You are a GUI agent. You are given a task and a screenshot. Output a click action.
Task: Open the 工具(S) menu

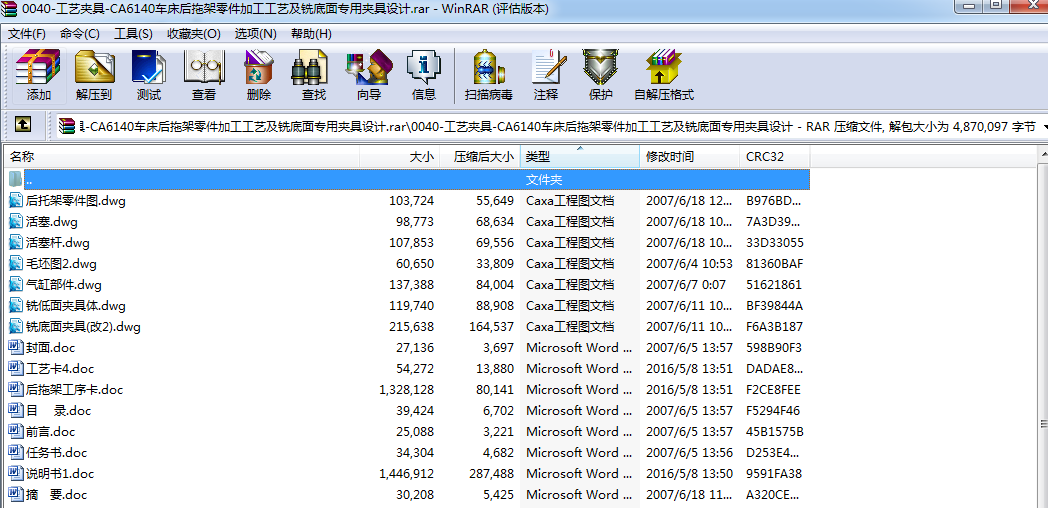tap(133, 33)
